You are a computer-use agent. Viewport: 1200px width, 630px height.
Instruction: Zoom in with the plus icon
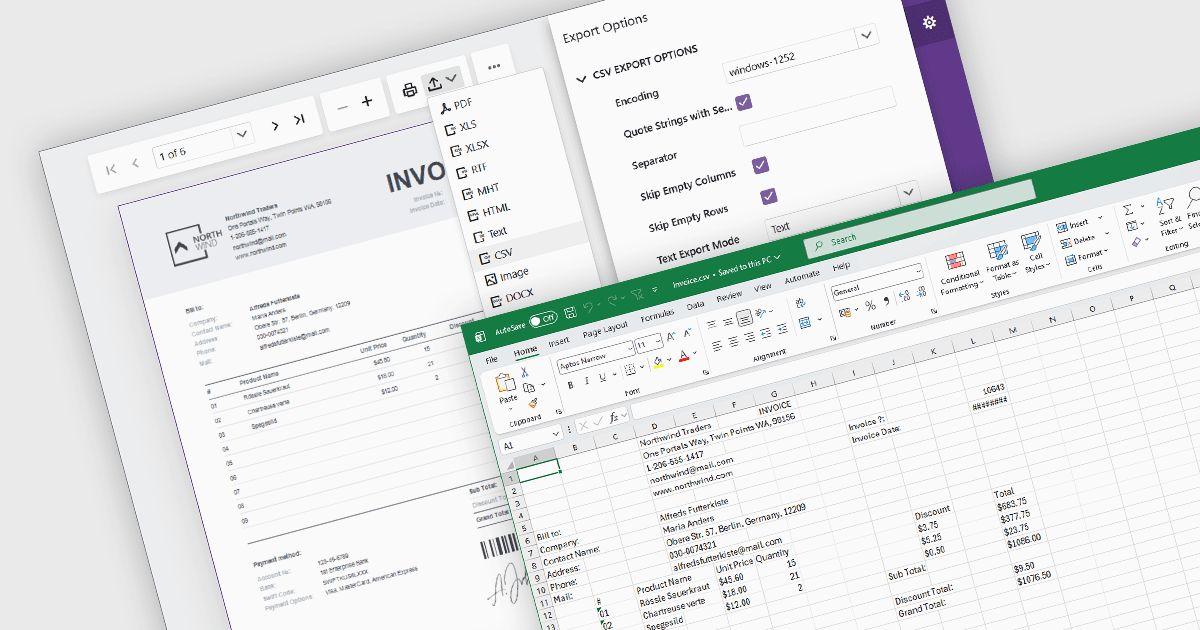[367, 101]
